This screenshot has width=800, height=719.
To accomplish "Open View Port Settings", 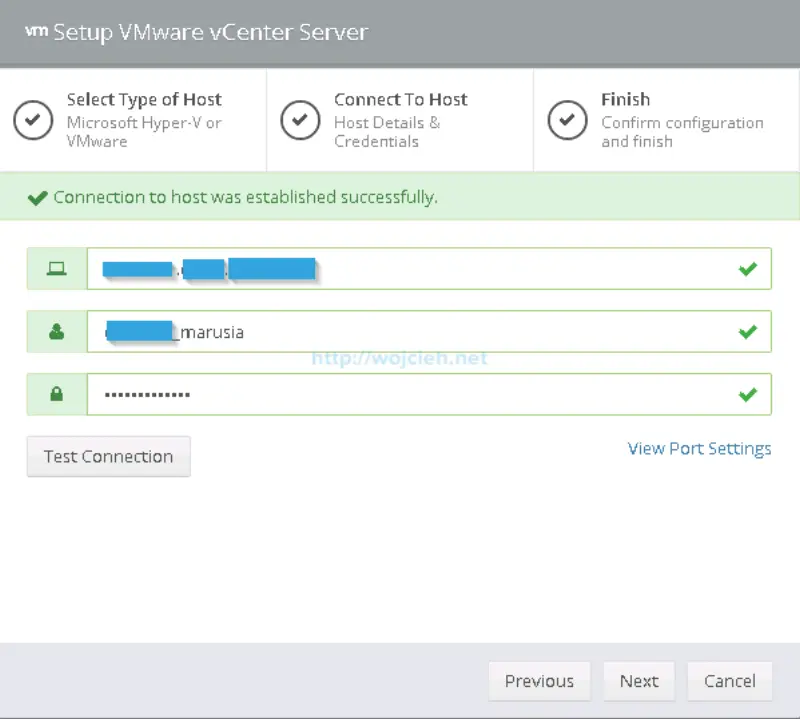I will [700, 448].
